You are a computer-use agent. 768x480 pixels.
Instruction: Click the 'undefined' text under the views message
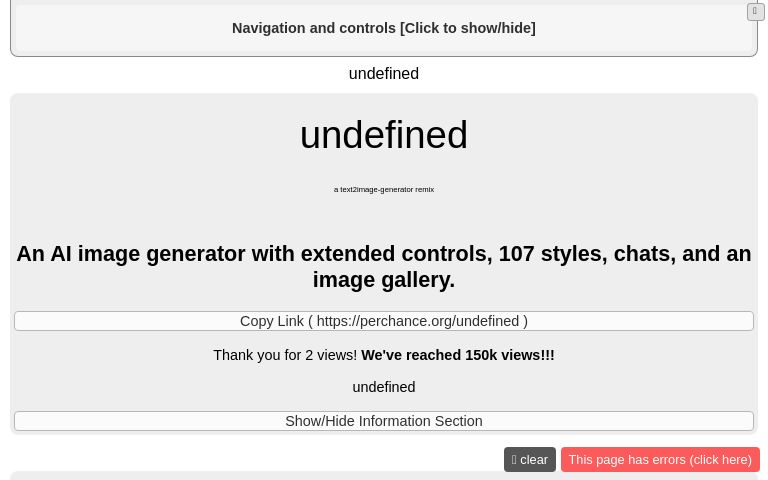click(x=383, y=387)
